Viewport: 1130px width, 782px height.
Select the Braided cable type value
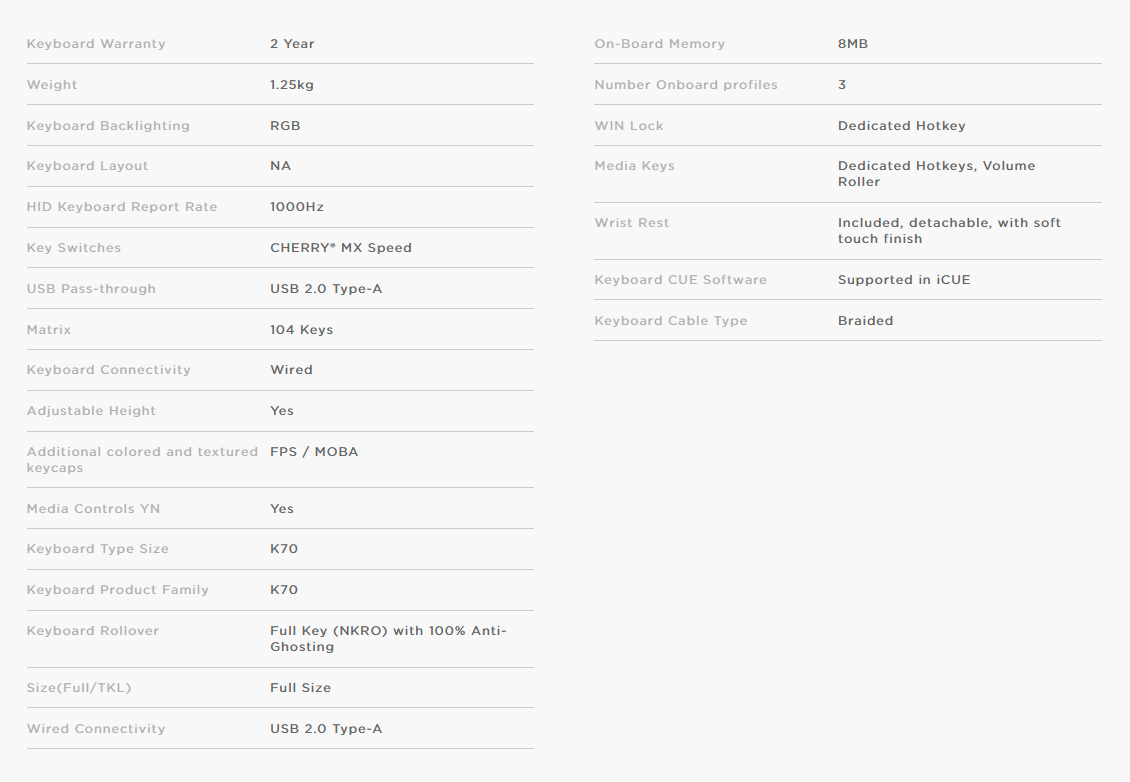[866, 321]
